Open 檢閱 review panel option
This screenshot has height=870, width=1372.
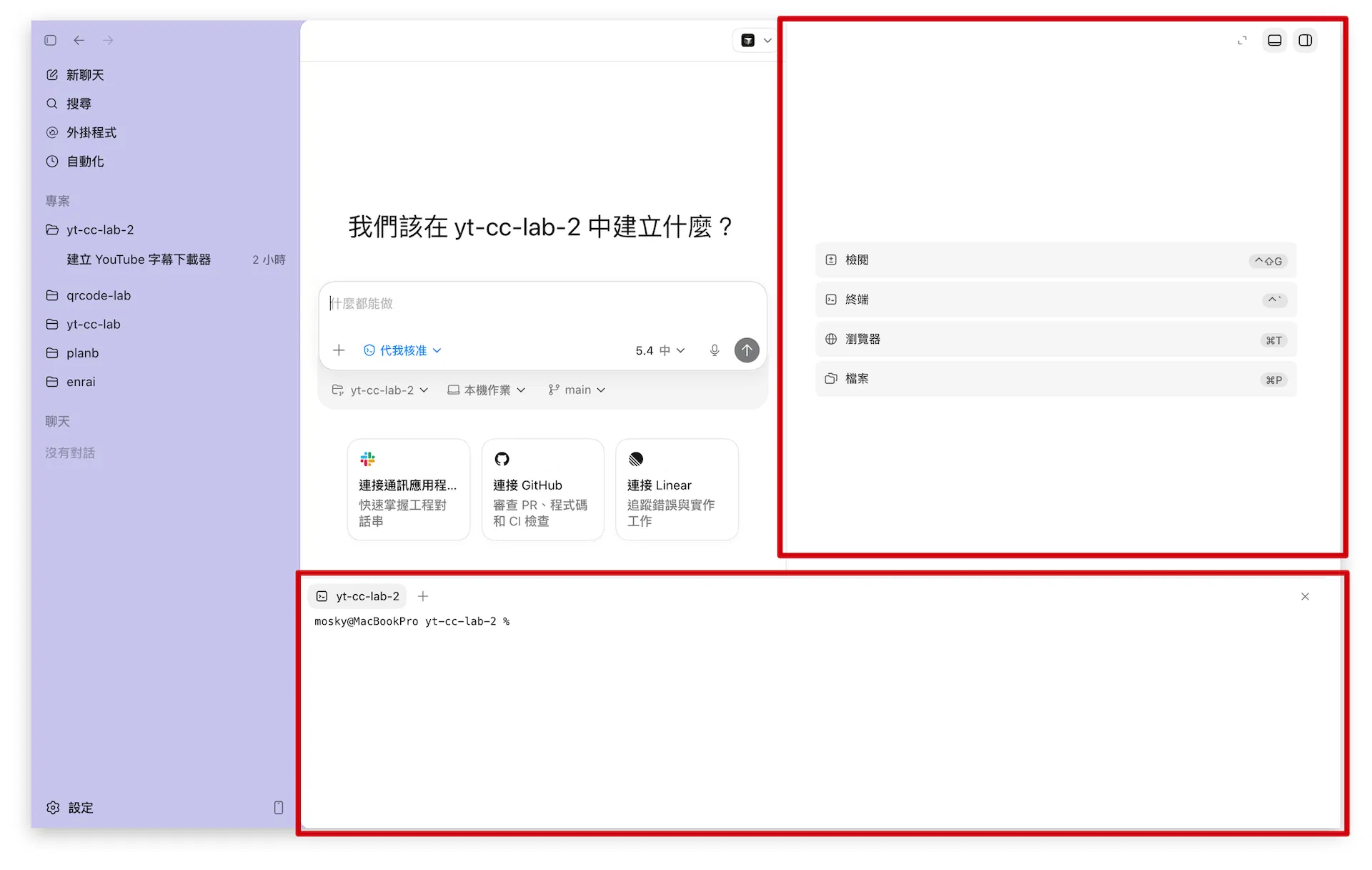click(x=1055, y=260)
